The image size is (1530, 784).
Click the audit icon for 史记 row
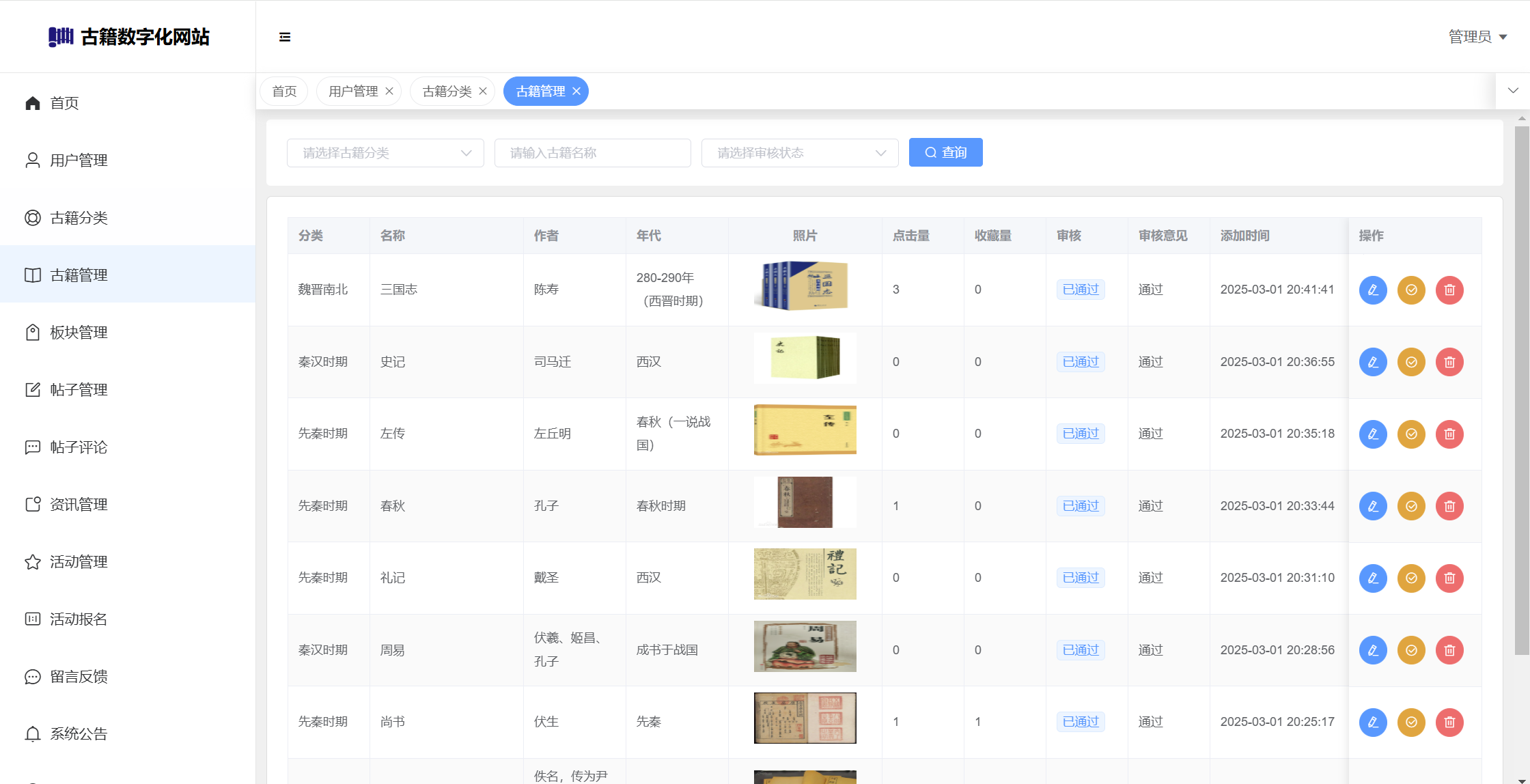1411,362
